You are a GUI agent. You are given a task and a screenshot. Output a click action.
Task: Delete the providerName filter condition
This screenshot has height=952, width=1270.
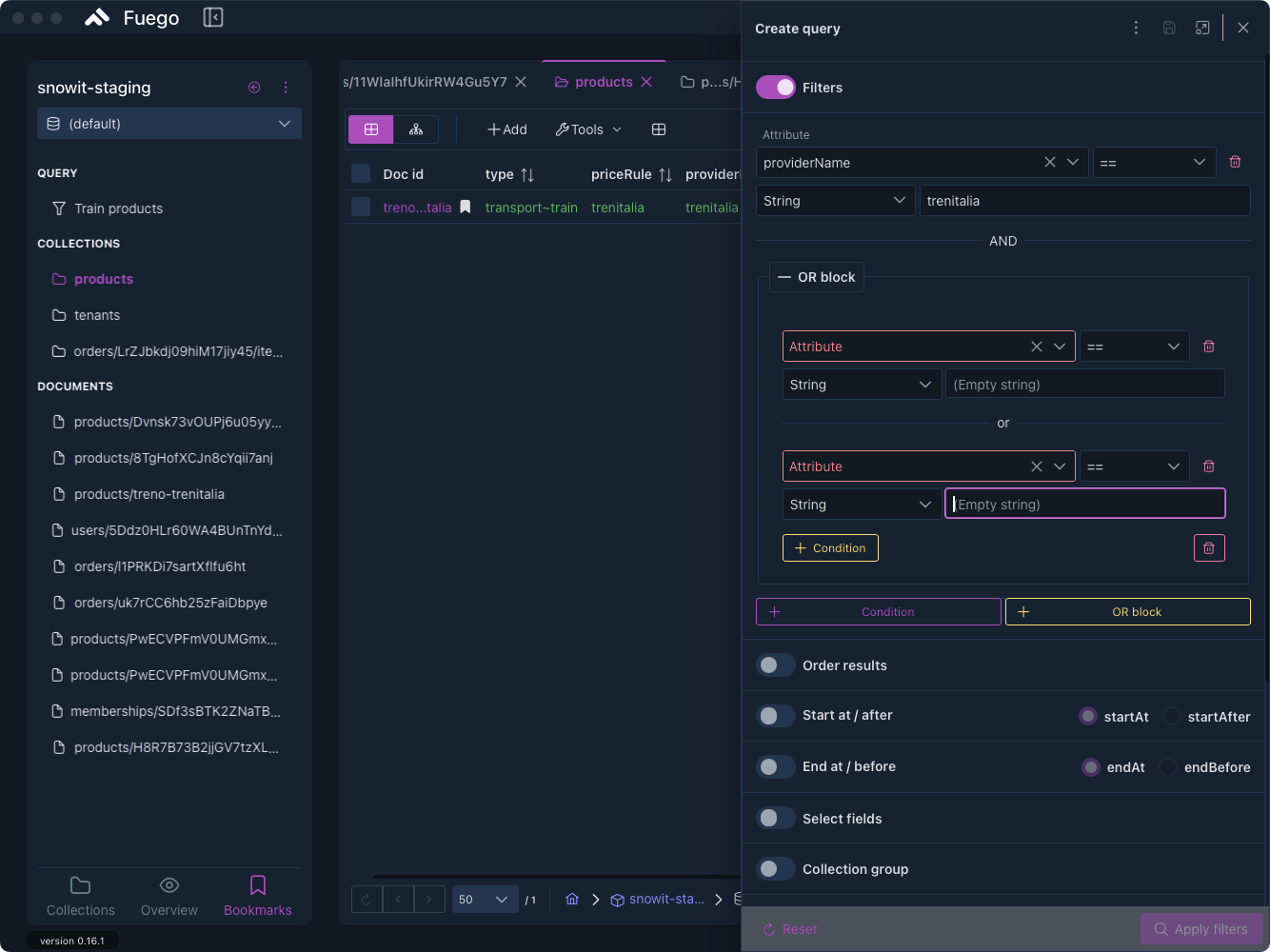1236,162
